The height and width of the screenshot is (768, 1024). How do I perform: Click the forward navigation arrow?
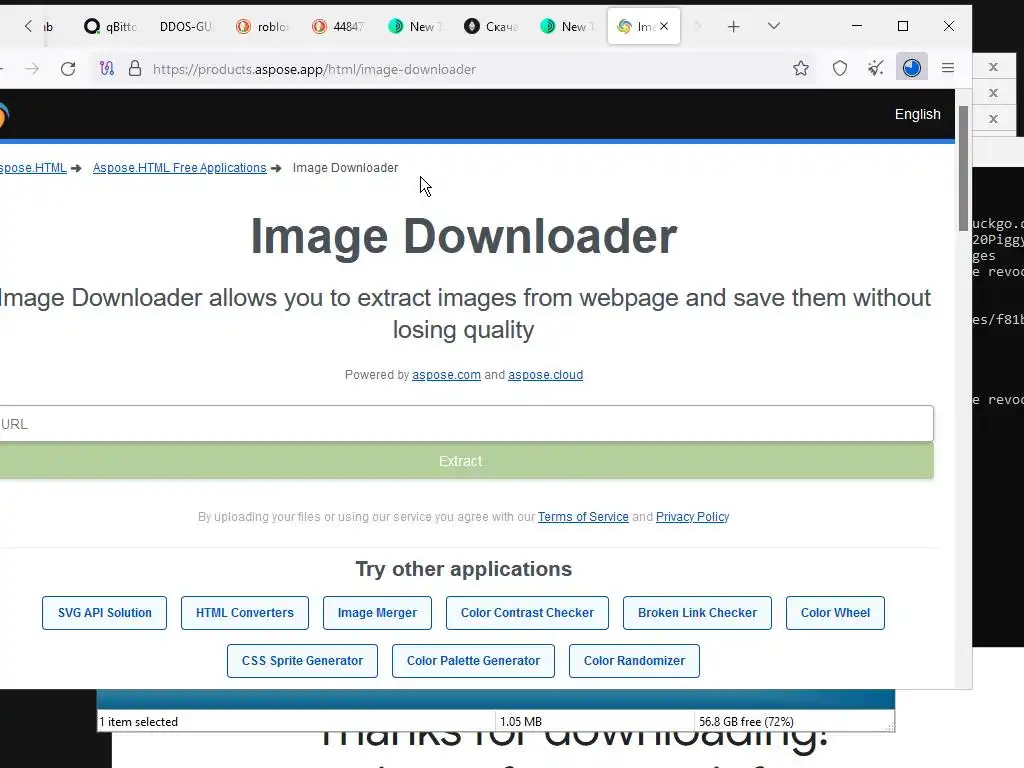[31, 69]
